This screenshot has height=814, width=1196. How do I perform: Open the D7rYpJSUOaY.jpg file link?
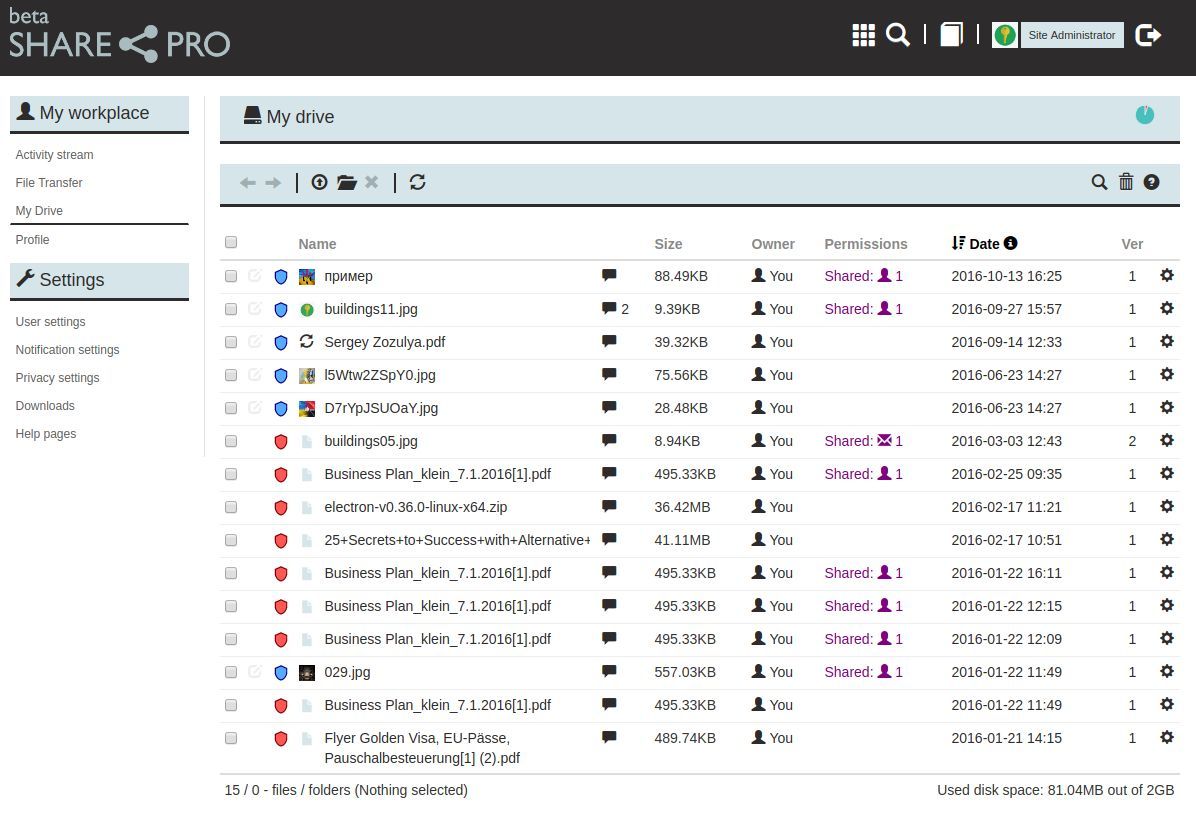(x=380, y=408)
